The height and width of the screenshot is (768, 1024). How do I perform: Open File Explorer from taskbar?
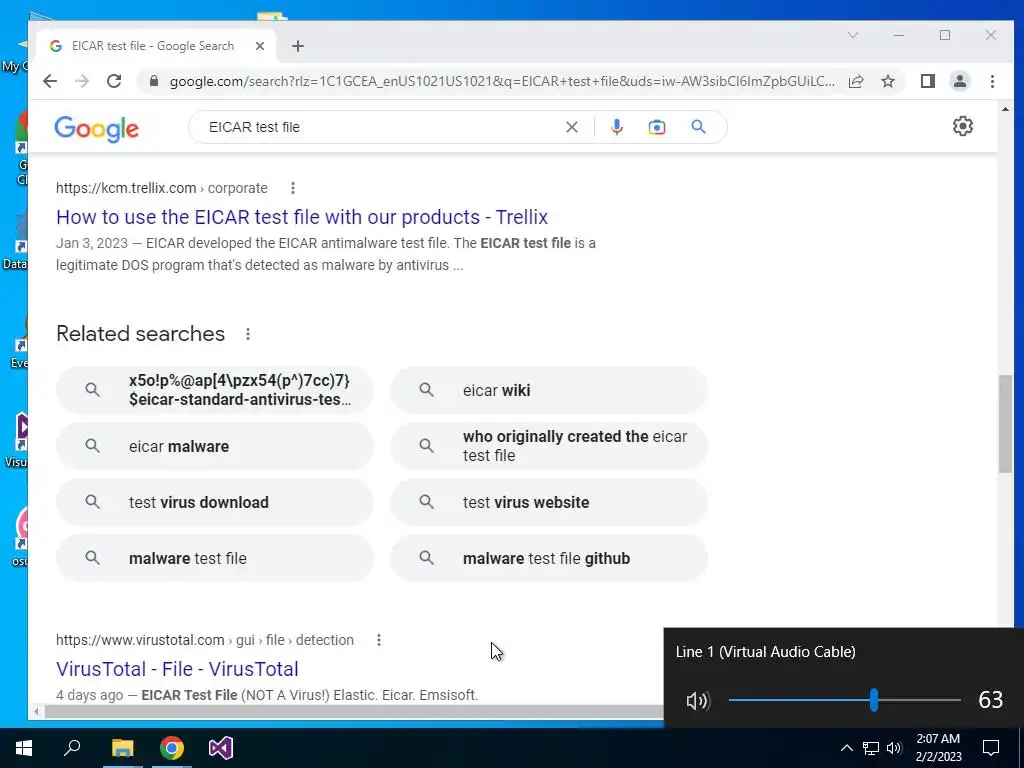click(x=122, y=748)
